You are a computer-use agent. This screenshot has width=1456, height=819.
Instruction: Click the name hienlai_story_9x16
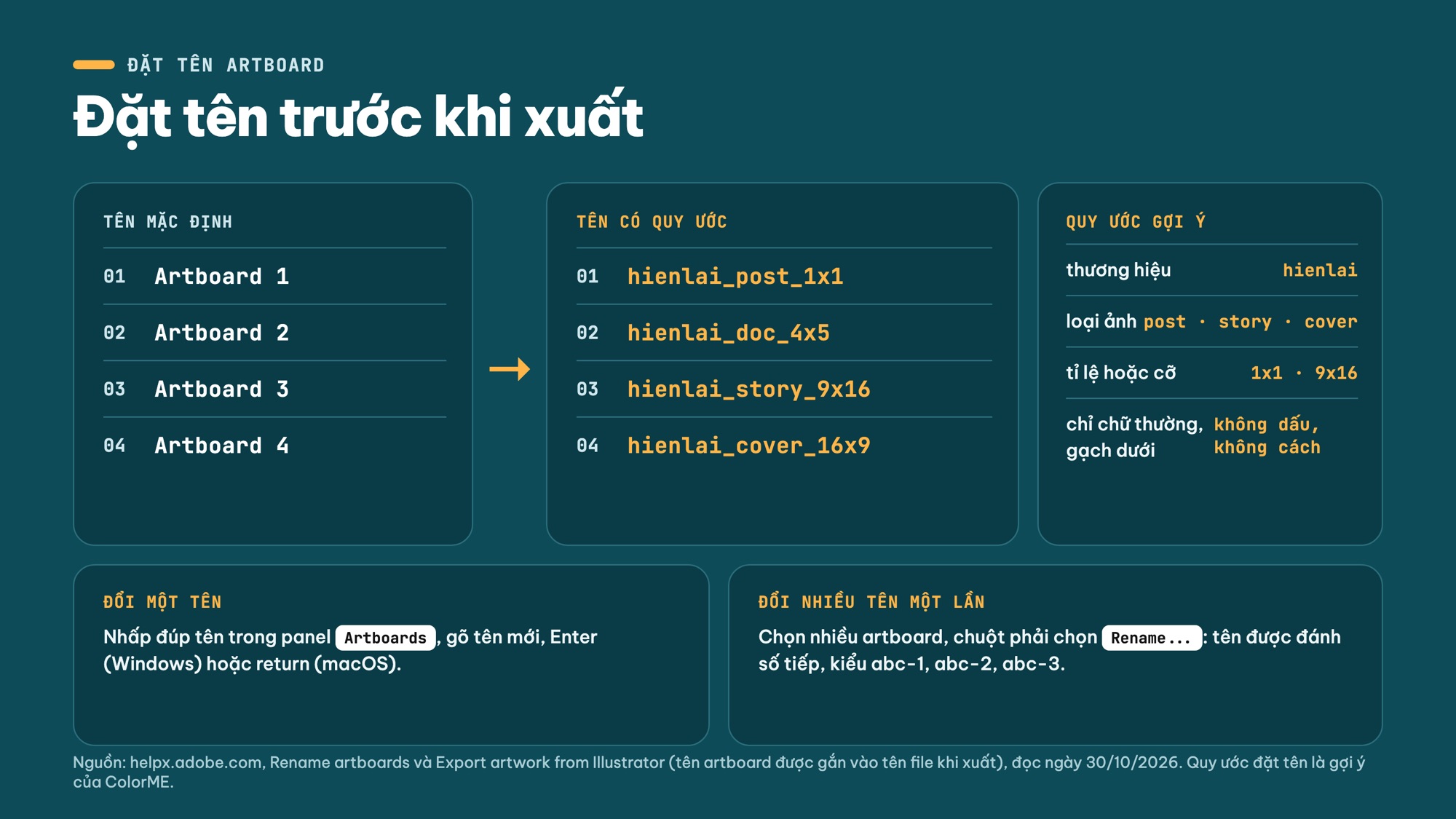[x=749, y=389]
